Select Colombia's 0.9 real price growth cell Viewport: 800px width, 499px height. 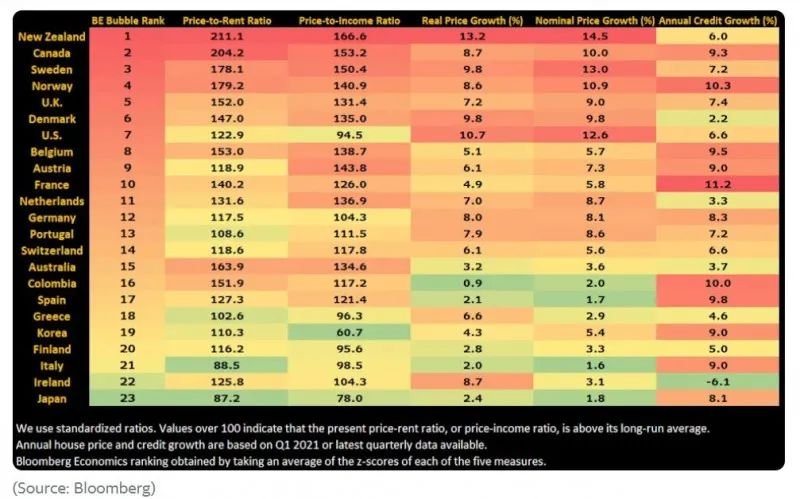(472, 283)
